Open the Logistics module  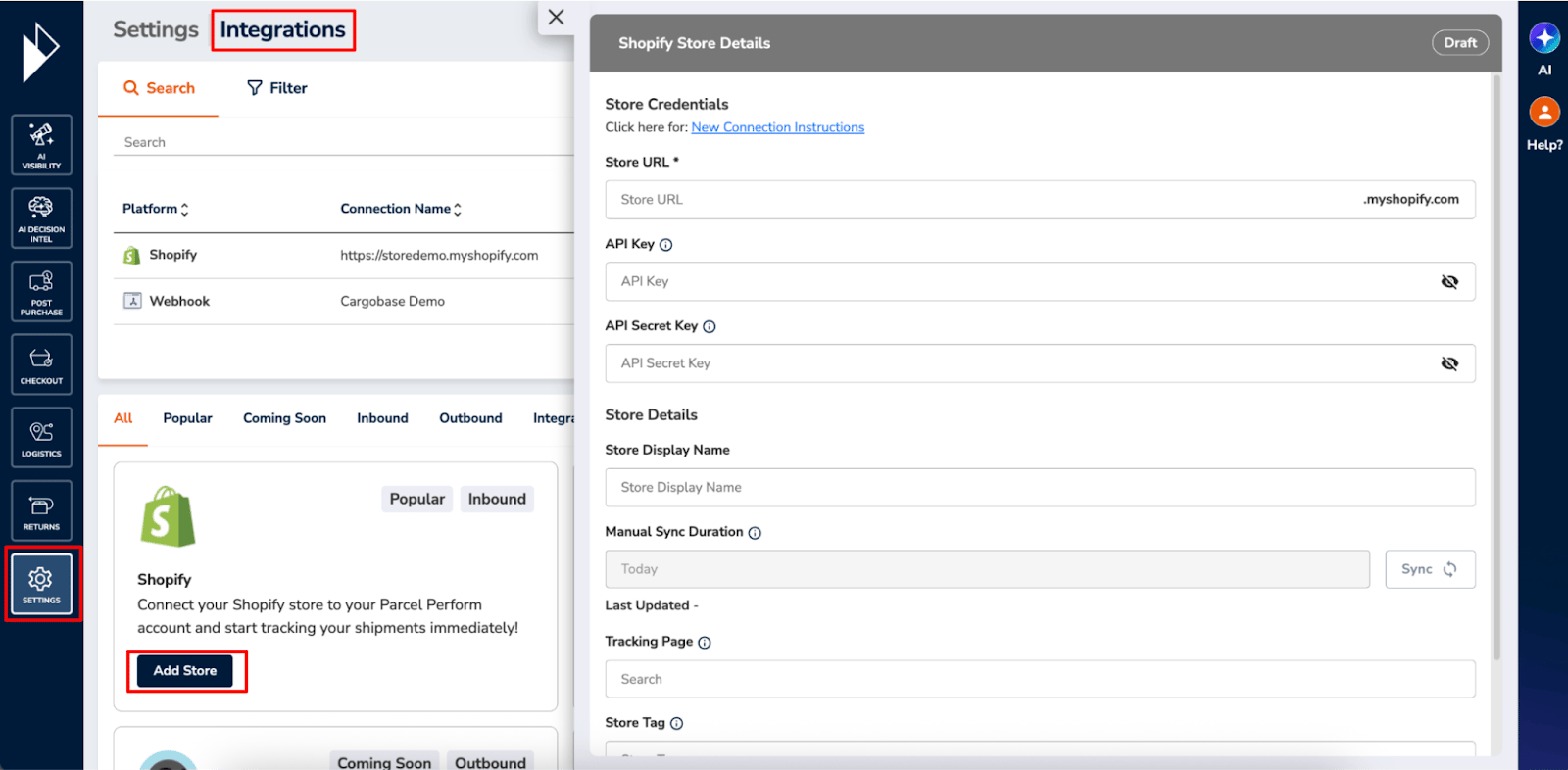[x=41, y=437]
